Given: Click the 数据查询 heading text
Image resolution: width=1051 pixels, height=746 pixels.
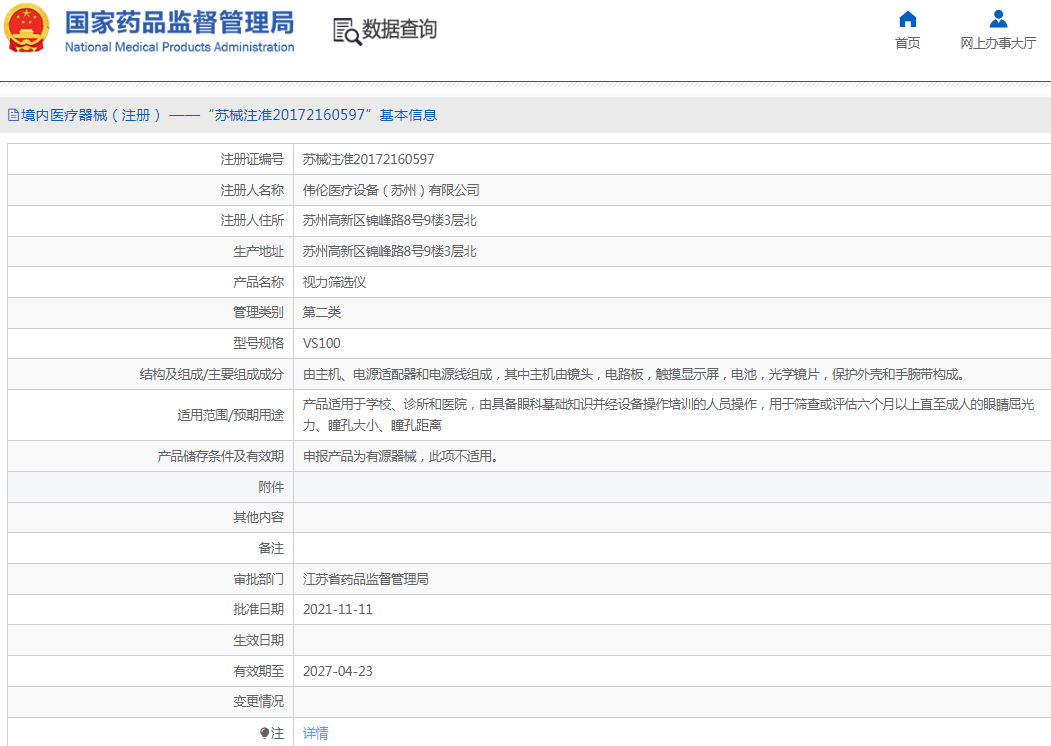Looking at the screenshot, I should (399, 29).
